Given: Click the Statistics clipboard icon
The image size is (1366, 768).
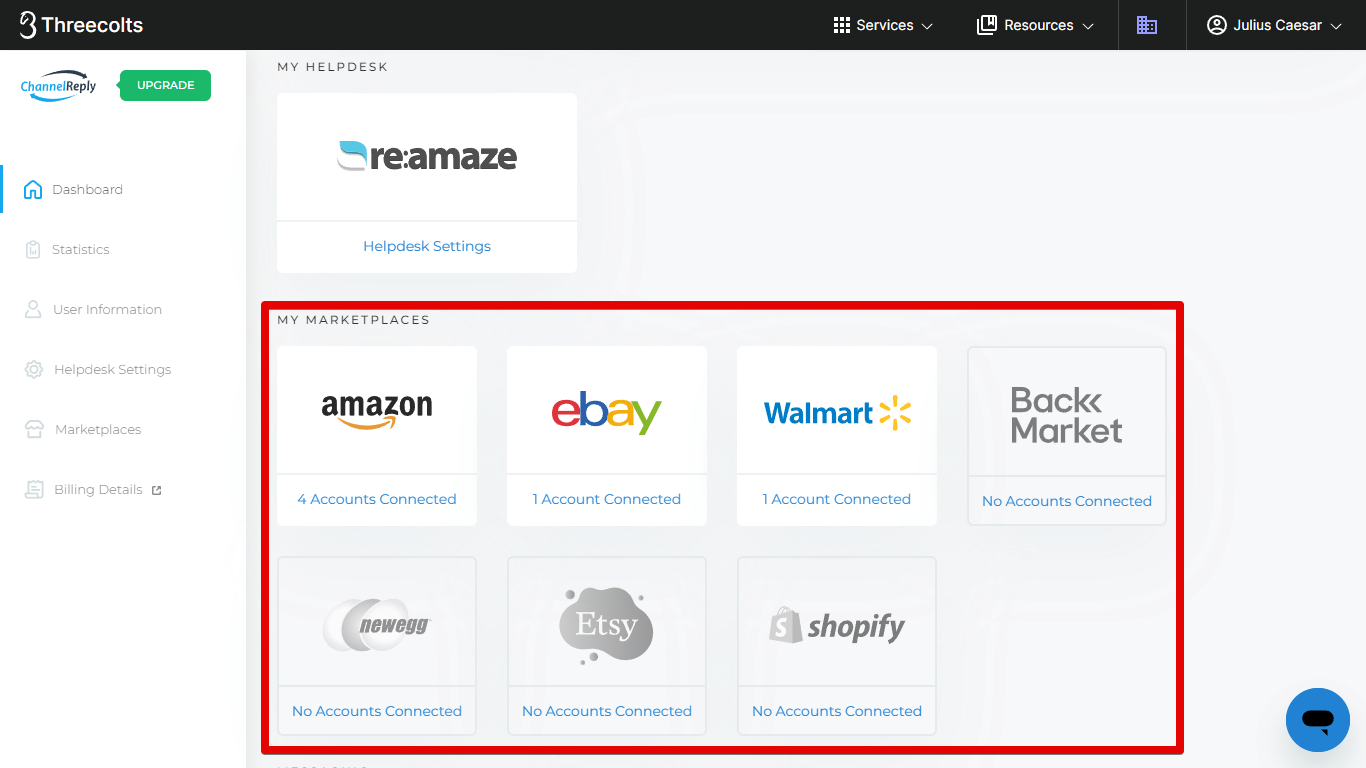Looking at the screenshot, I should click(33, 249).
